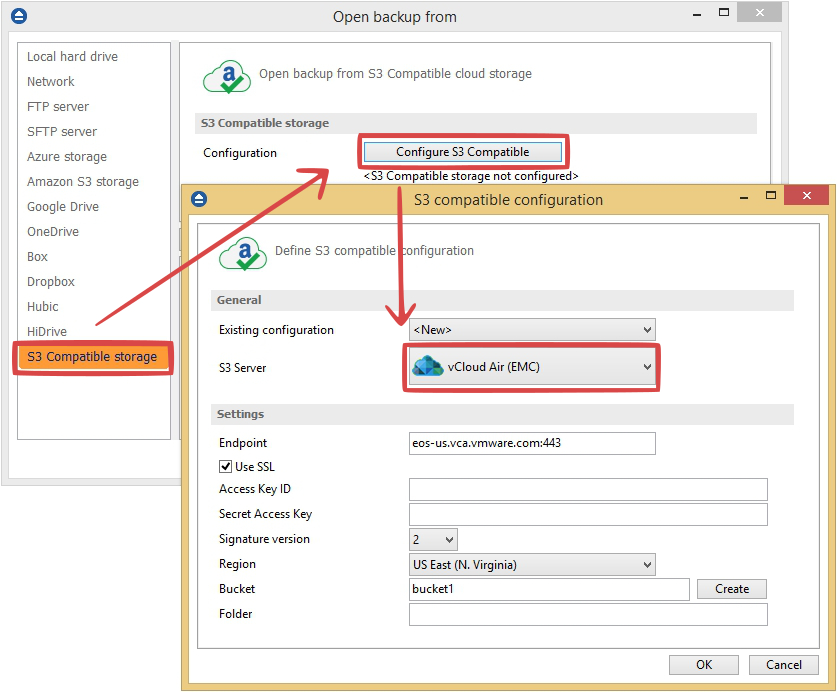Open the Existing configuration dropdown

[x=532, y=329]
